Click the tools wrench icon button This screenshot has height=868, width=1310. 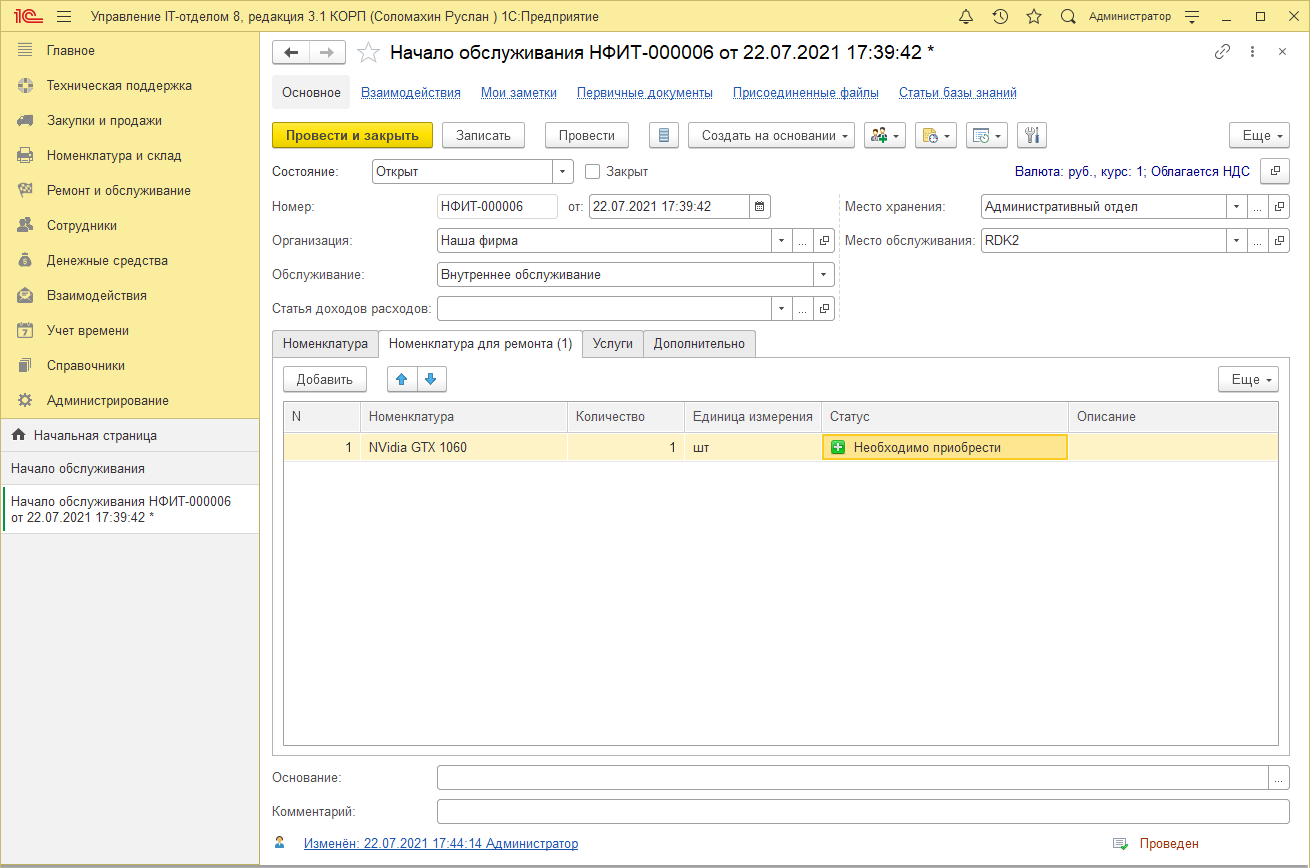click(1032, 135)
